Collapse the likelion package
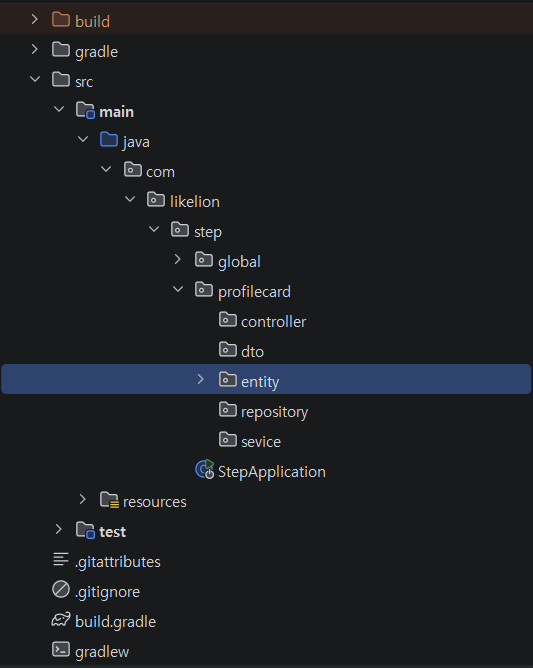Image resolution: width=533 pixels, height=668 pixels. pyautogui.click(x=130, y=199)
